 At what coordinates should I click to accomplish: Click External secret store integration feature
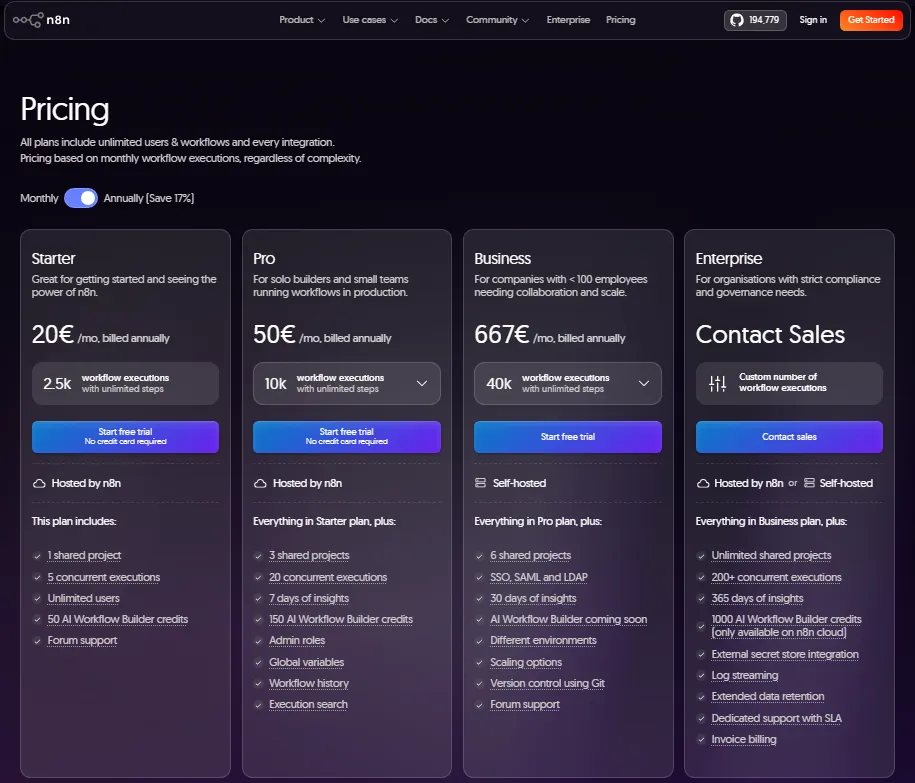(785, 654)
